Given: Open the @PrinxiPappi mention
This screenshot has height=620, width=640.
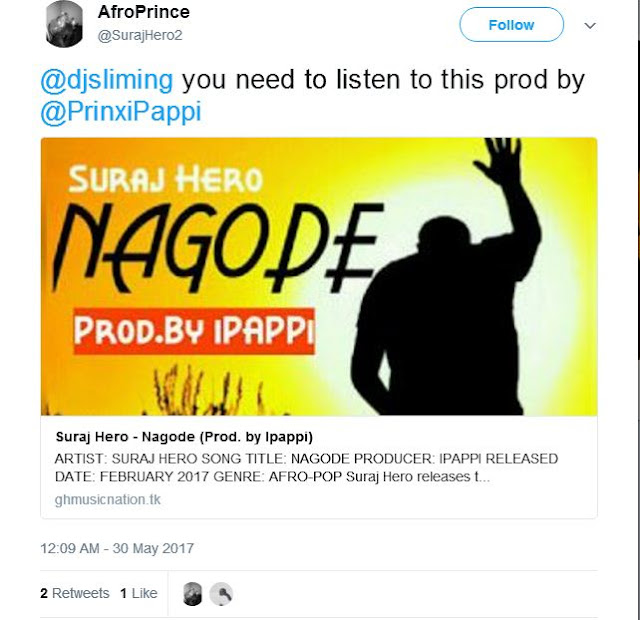Looking at the screenshot, I should (121, 111).
